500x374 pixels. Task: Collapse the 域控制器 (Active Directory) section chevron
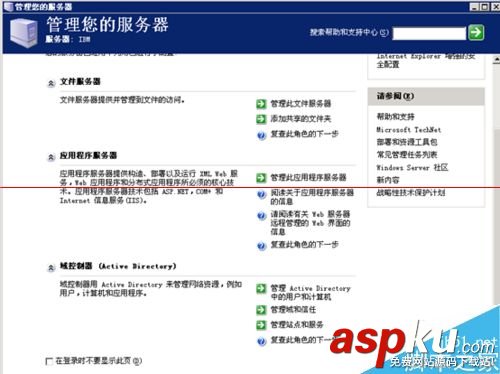click(51, 268)
